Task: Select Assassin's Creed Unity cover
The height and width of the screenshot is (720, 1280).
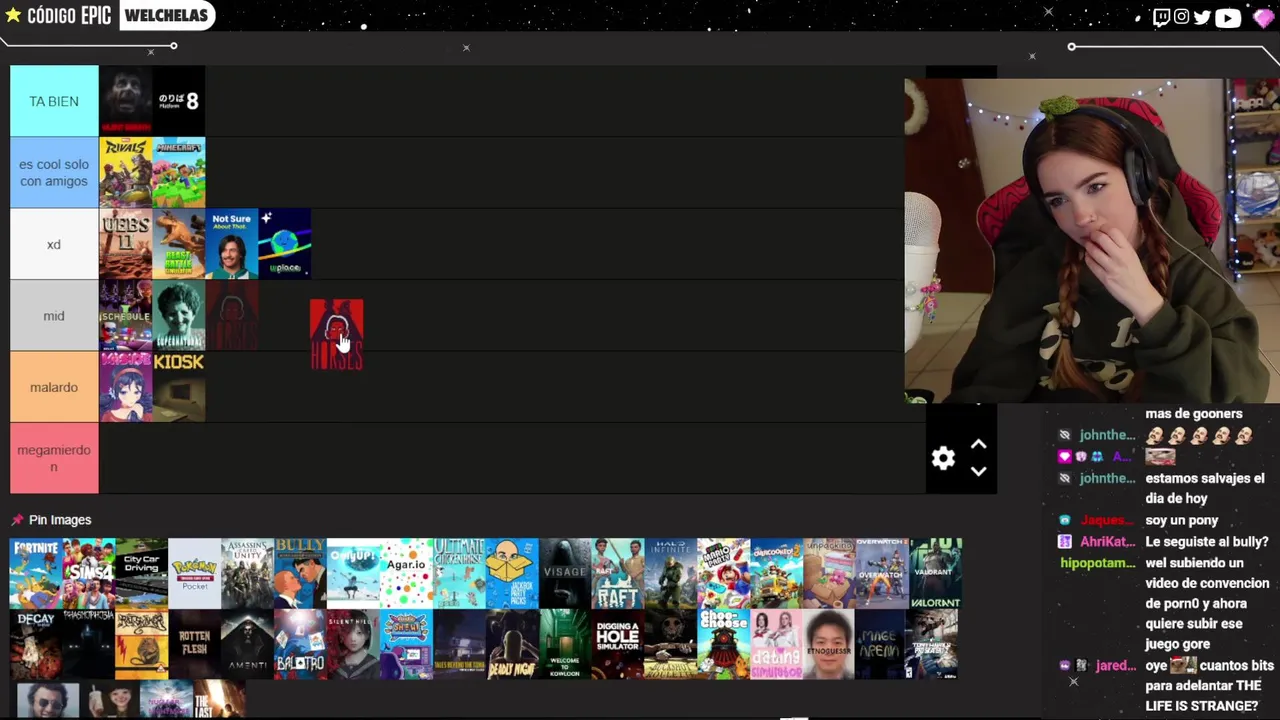Action: (247, 573)
